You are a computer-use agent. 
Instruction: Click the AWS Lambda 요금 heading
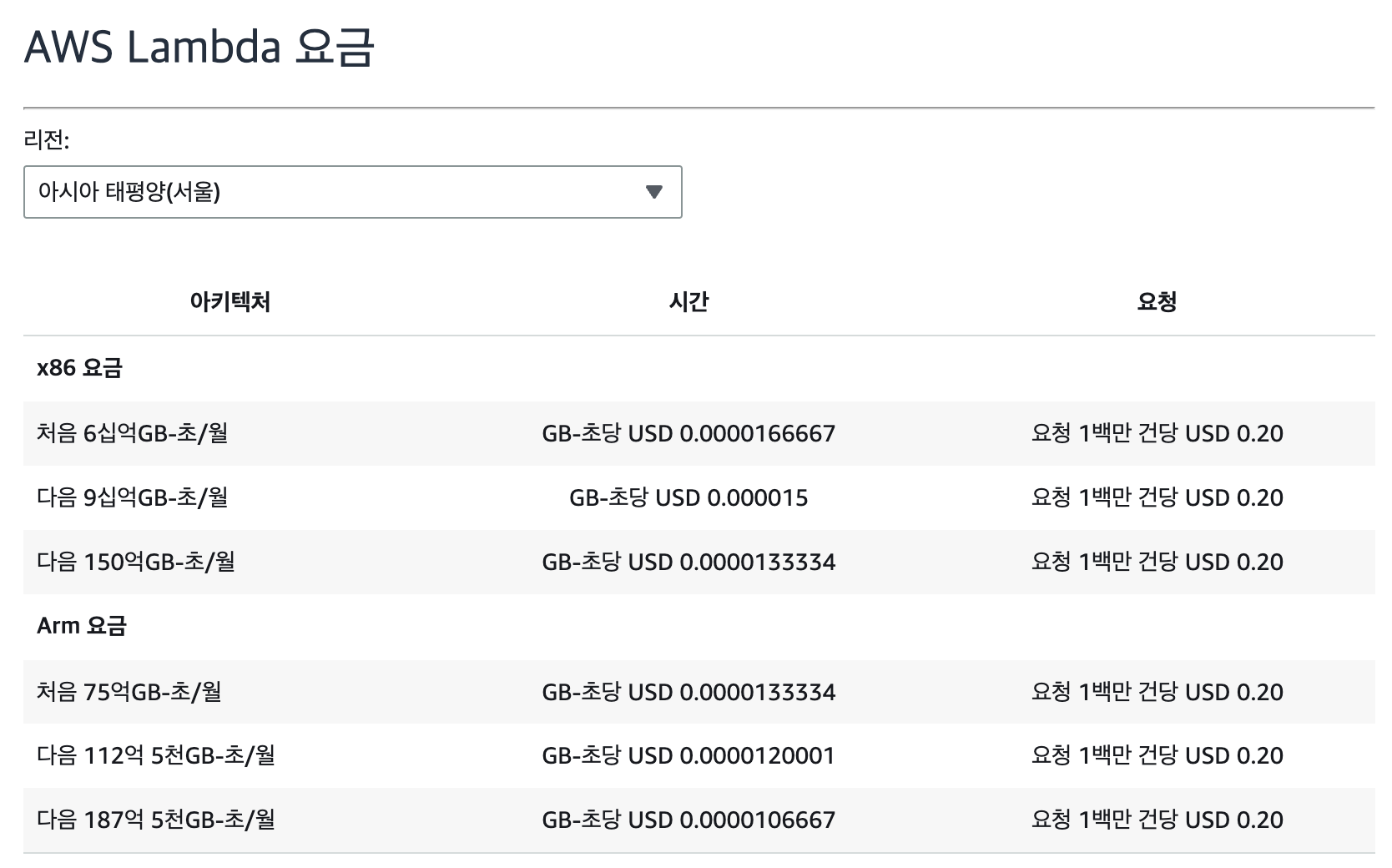199,47
